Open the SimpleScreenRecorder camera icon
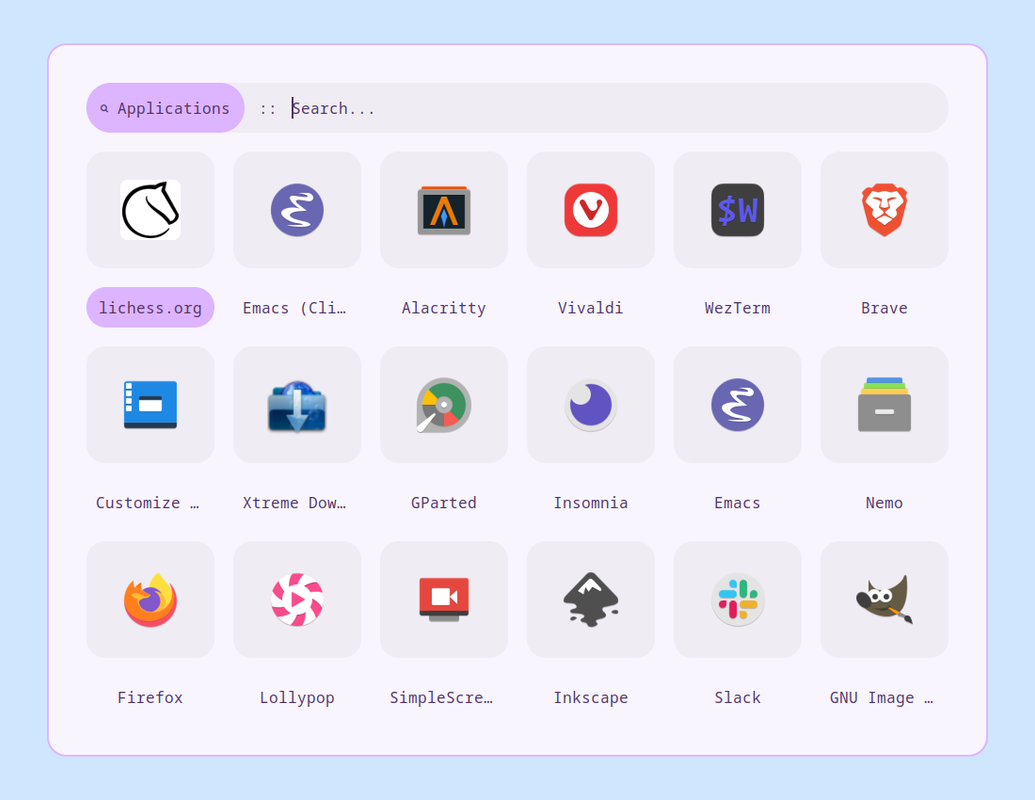 pyautogui.click(x=444, y=599)
